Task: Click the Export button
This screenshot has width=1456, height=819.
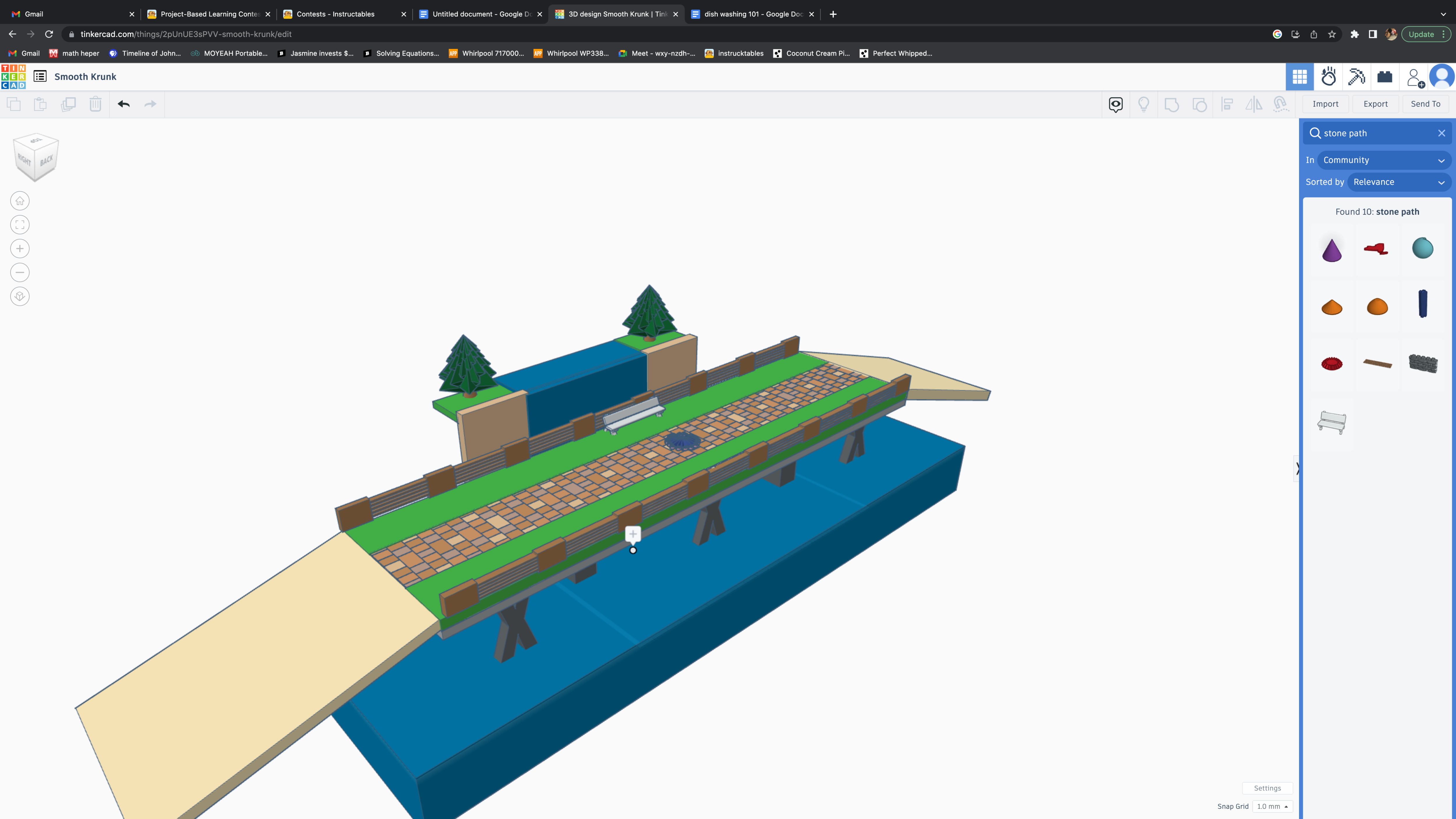Action: tap(1375, 104)
